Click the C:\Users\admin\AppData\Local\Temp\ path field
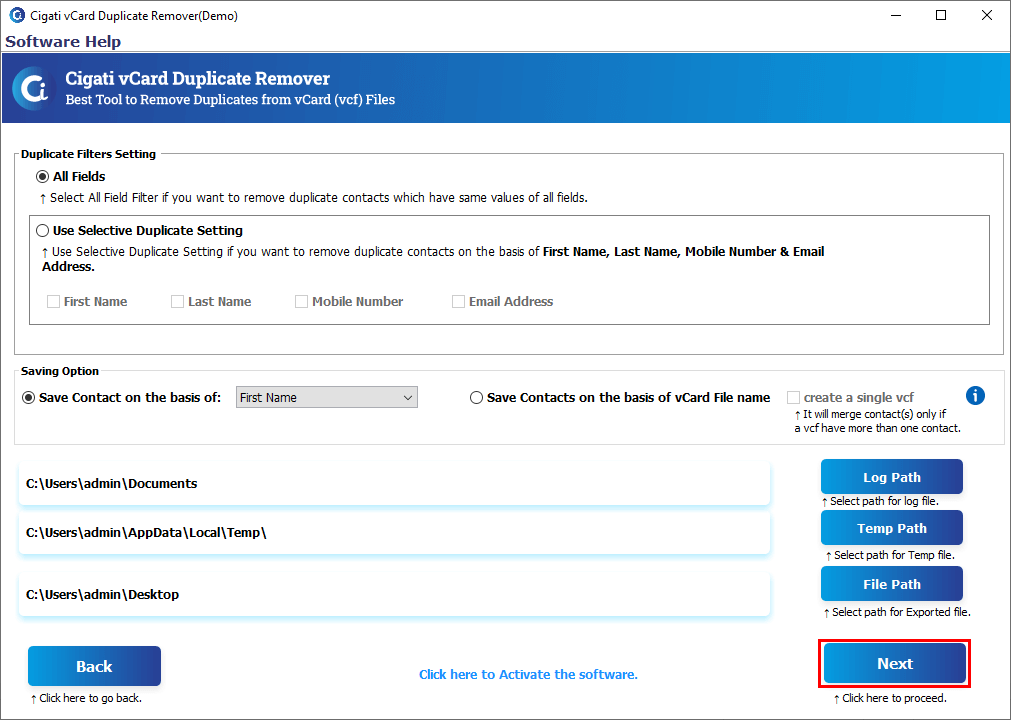This screenshot has height=720, width=1011. click(x=394, y=532)
